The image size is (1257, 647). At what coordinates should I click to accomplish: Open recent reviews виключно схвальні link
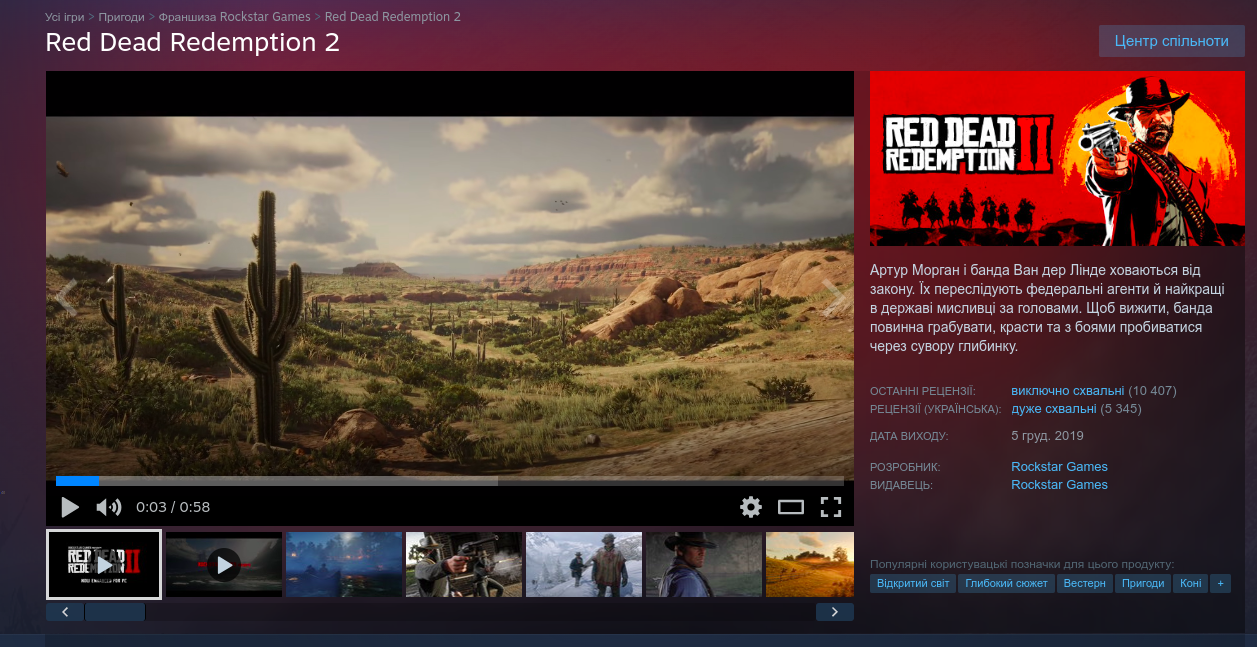pyautogui.click(x=1067, y=391)
